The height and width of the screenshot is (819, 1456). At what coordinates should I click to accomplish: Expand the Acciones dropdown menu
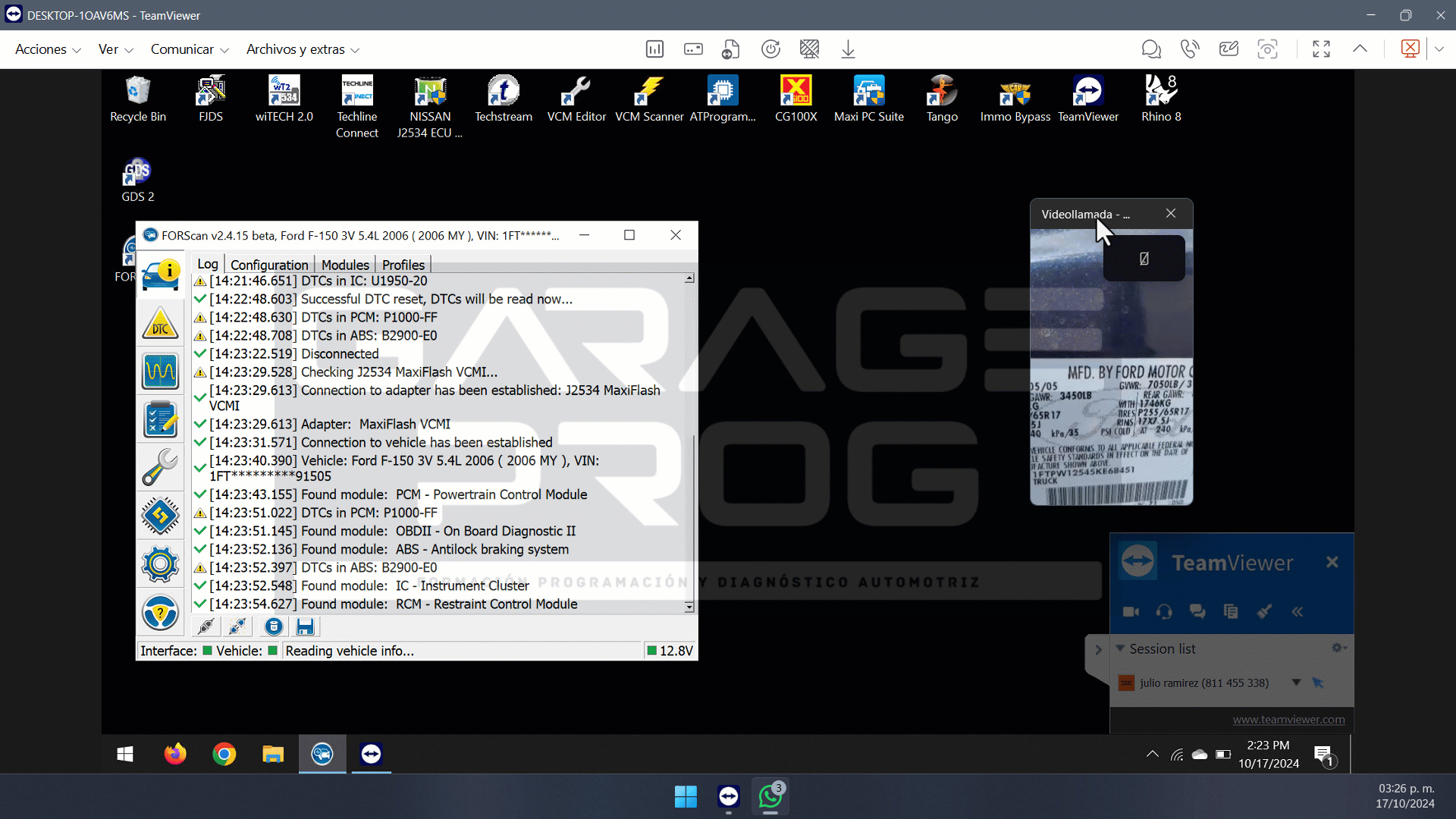tap(48, 49)
